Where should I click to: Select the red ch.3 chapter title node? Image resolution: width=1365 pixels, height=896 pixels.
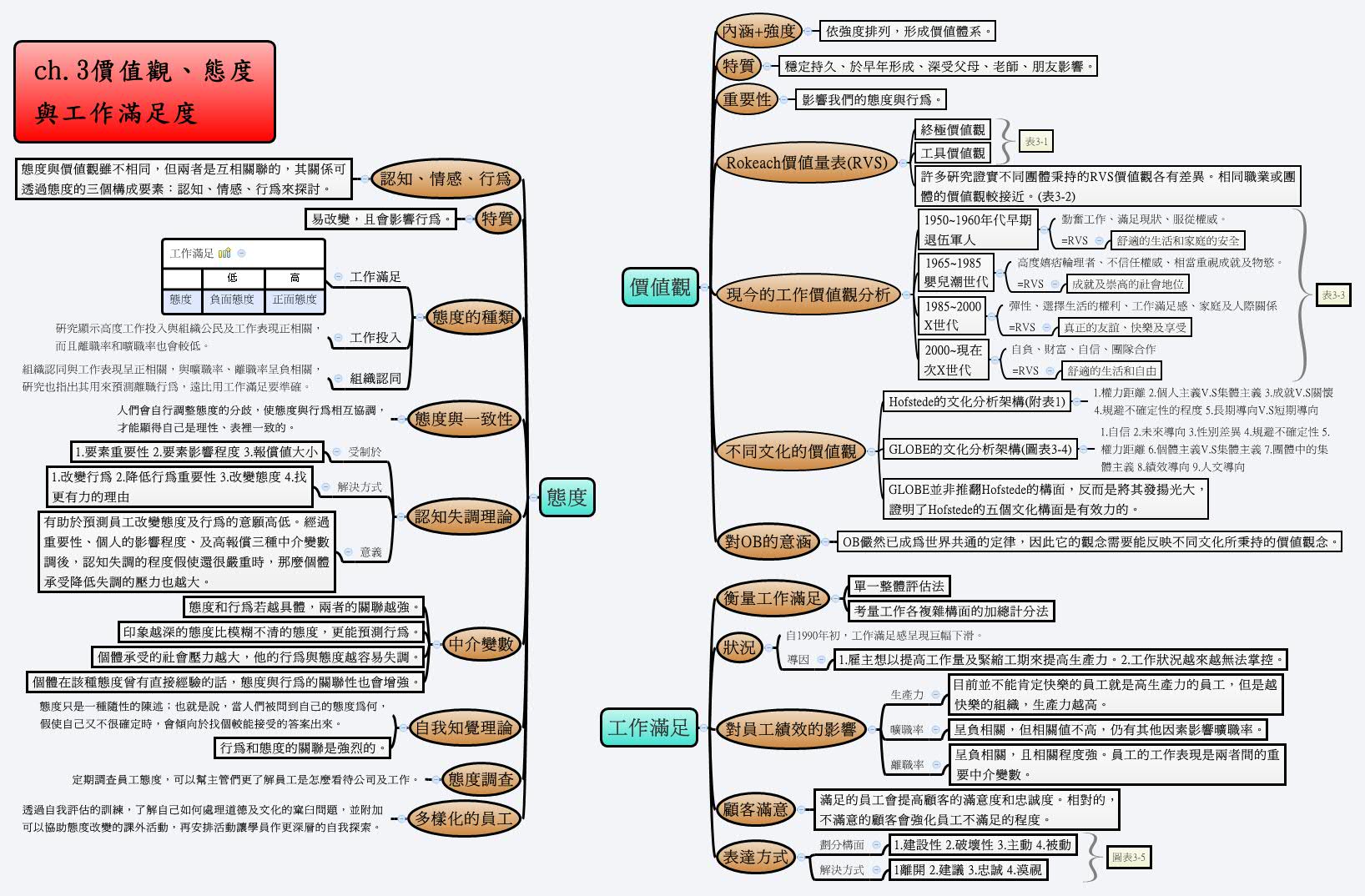(144, 88)
